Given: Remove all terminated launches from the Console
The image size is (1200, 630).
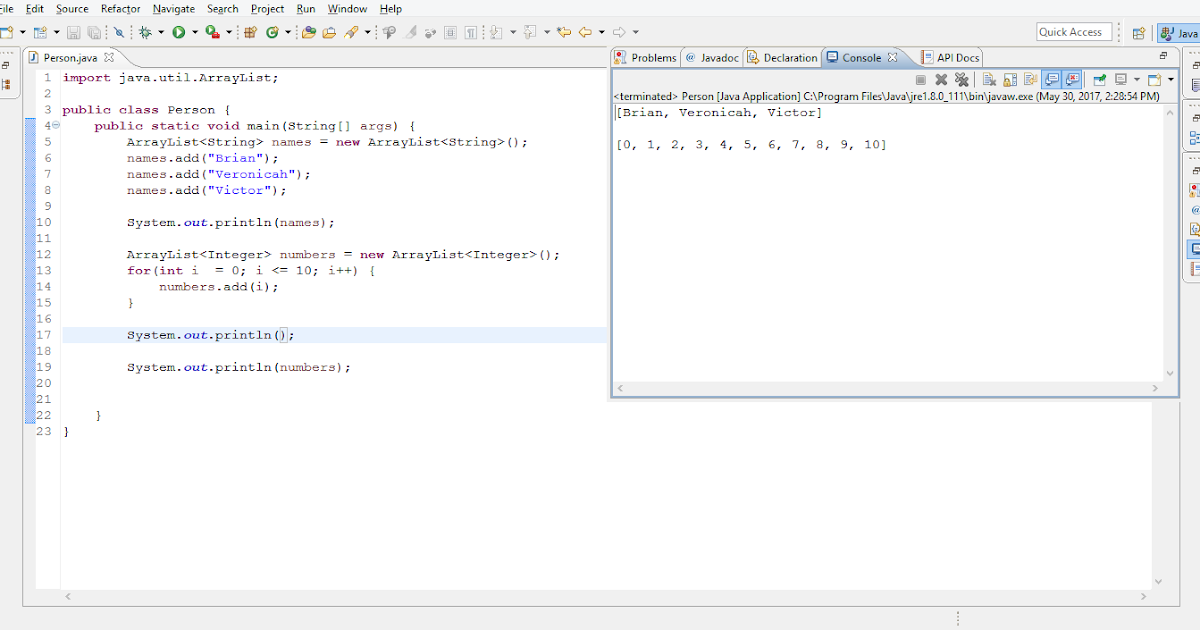Looking at the screenshot, I should (962, 79).
